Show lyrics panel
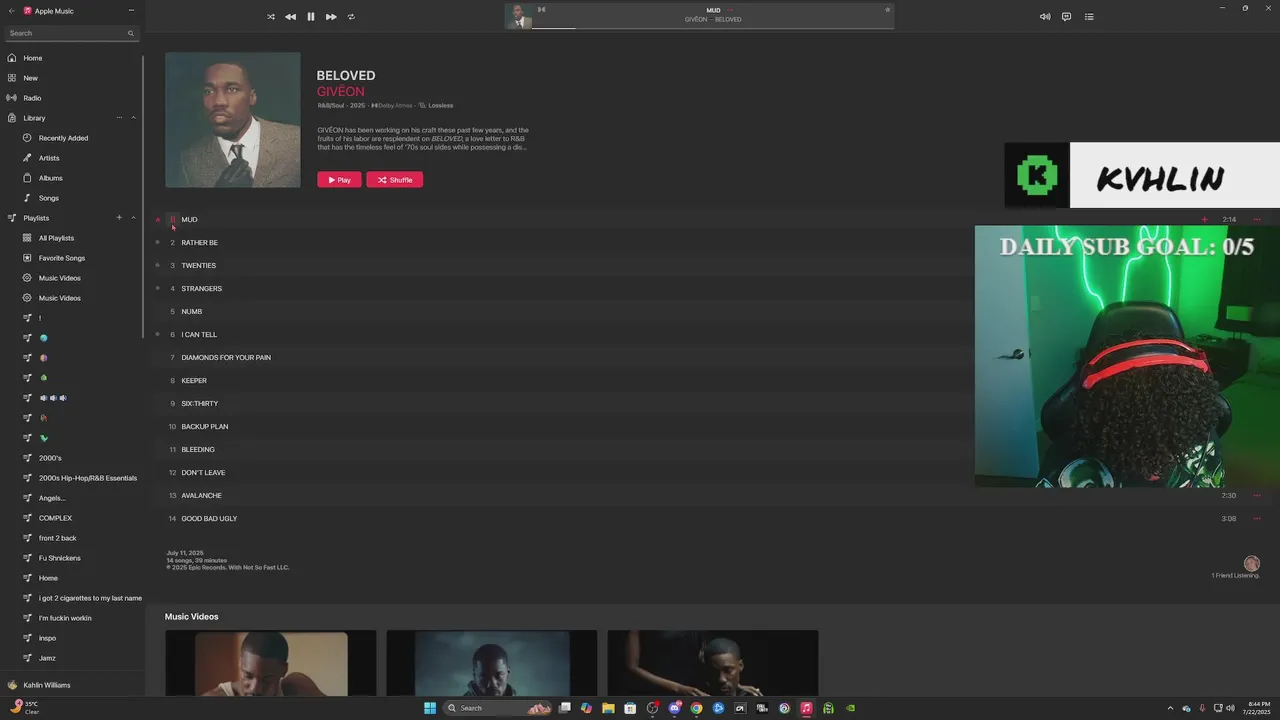The width and height of the screenshot is (1280, 720). [1066, 17]
